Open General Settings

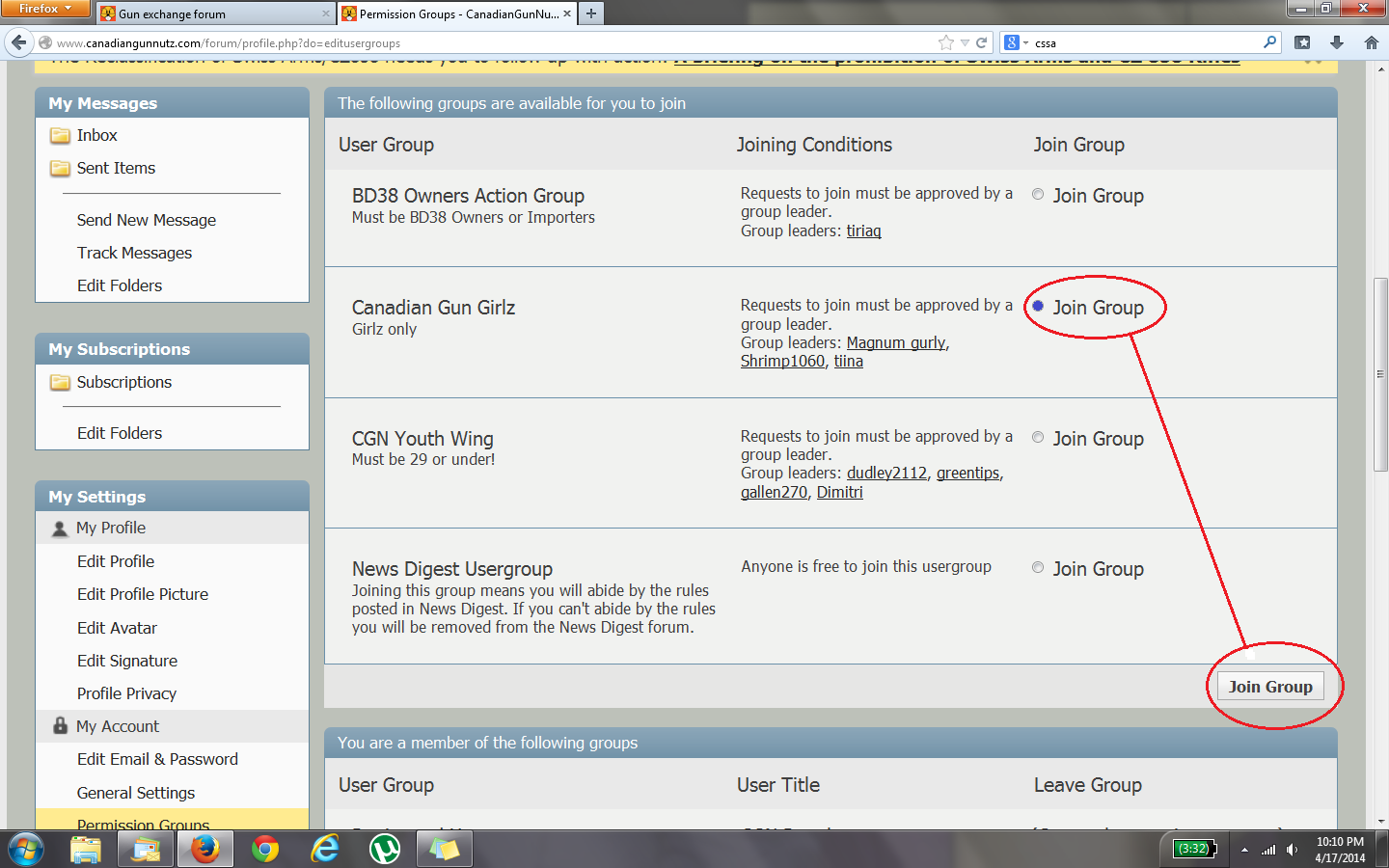click(x=136, y=793)
